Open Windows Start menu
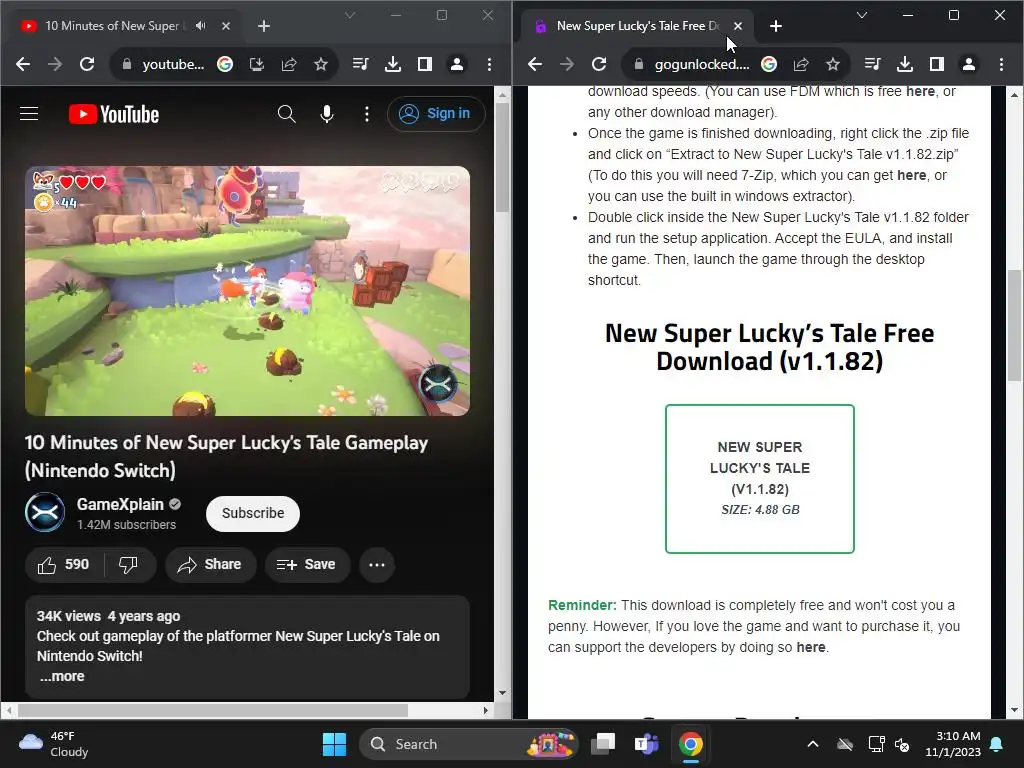1024x768 pixels. (x=334, y=744)
